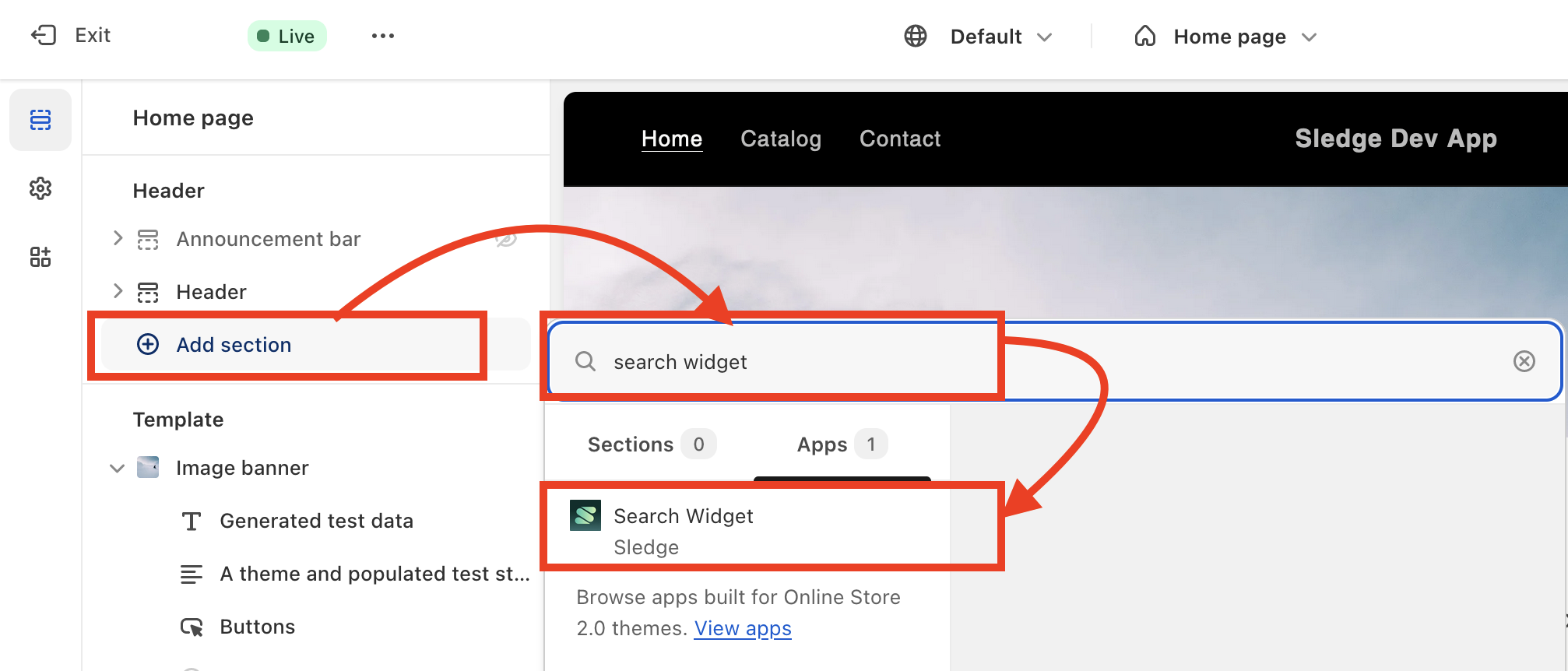Open the Sections panel icon in sidebar
This screenshot has height=671, width=1568.
[x=40, y=120]
